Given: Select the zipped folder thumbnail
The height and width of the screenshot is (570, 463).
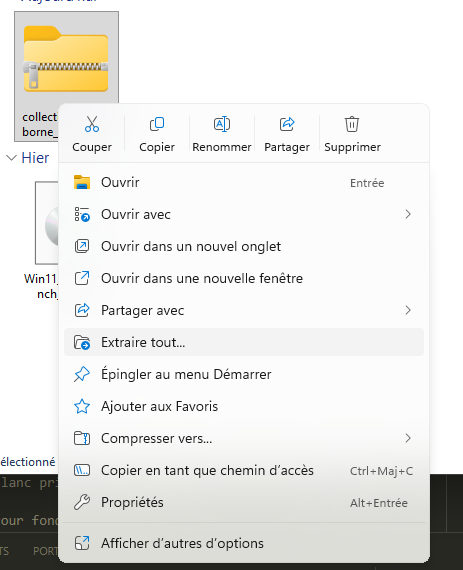Looking at the screenshot, I should [66, 58].
